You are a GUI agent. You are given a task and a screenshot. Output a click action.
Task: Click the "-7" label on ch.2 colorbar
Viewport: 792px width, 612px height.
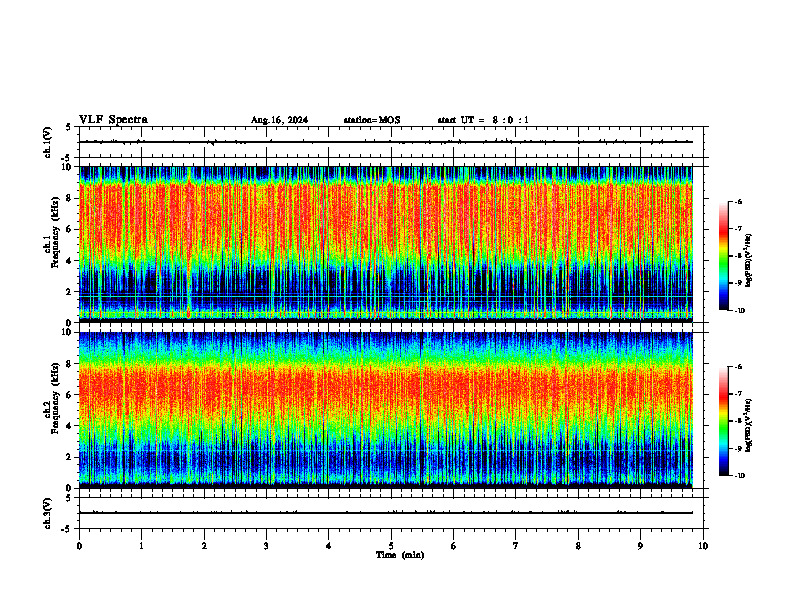coord(737,394)
